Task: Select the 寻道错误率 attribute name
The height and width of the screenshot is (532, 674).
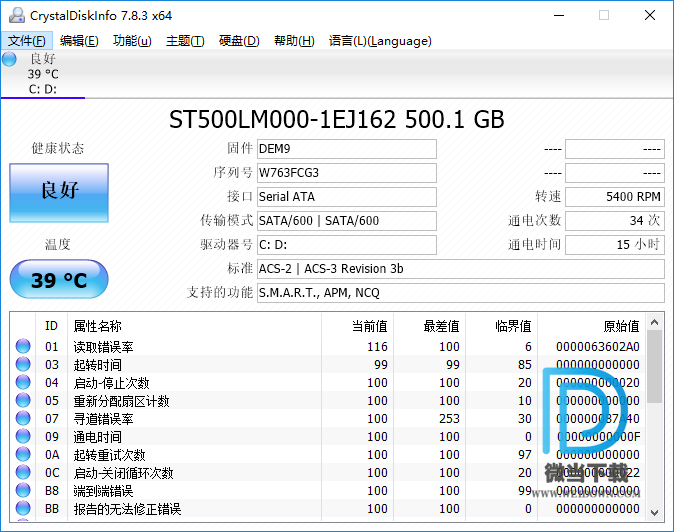Action: point(103,419)
